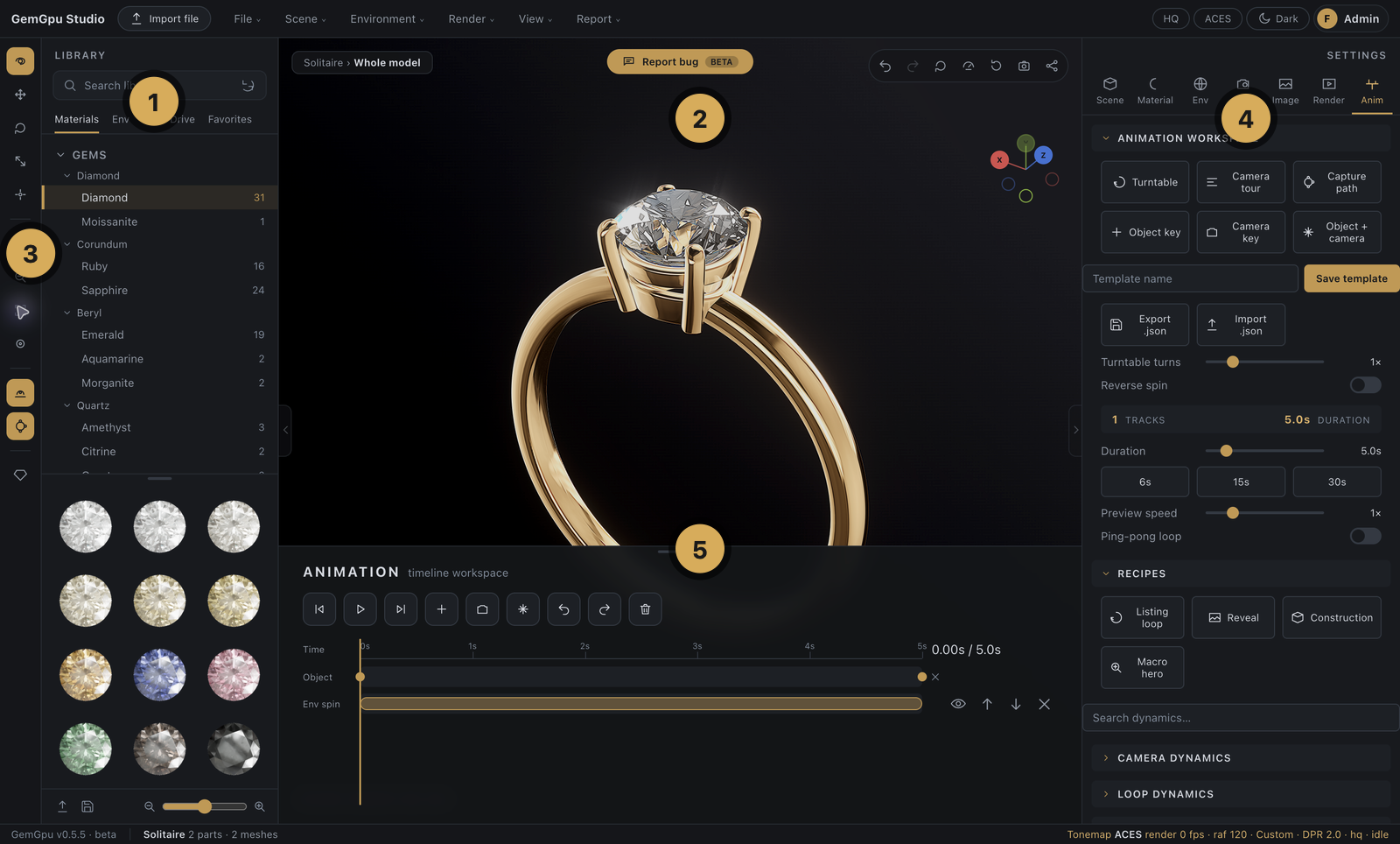Delete with the trash icon in timeline

(645, 609)
